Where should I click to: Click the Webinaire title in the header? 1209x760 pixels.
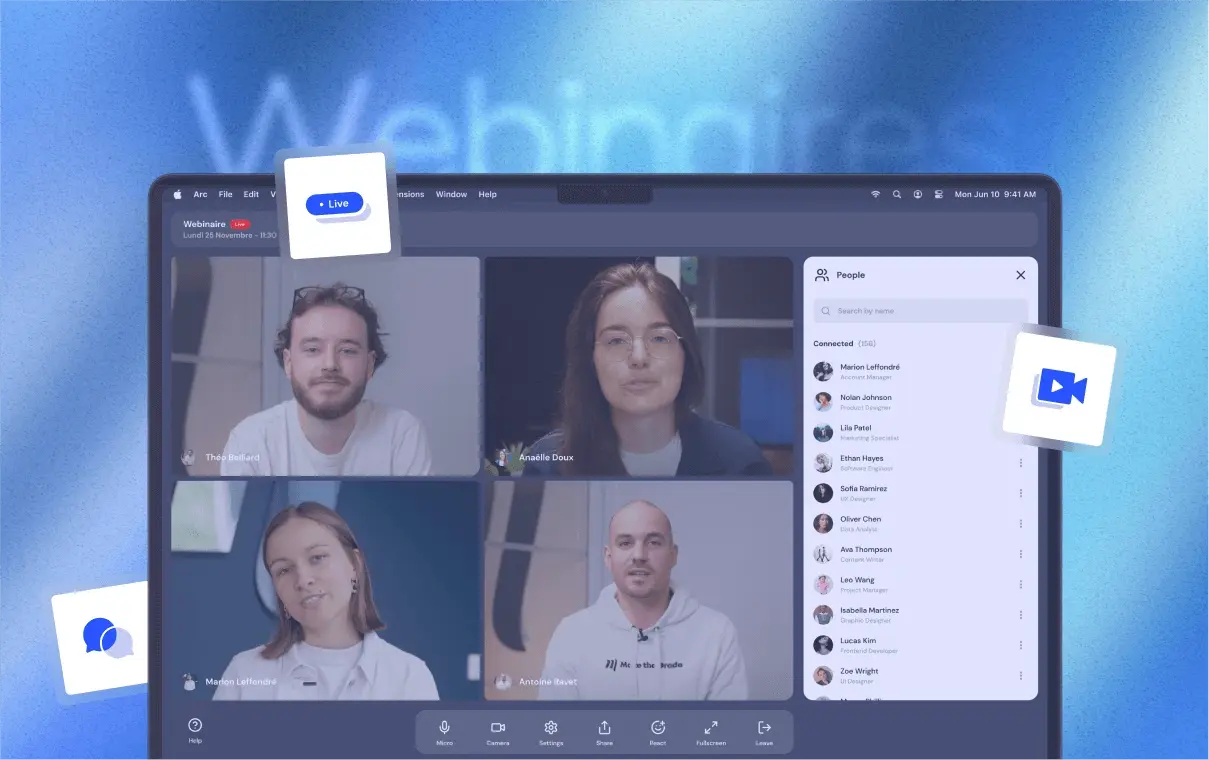[x=205, y=224]
